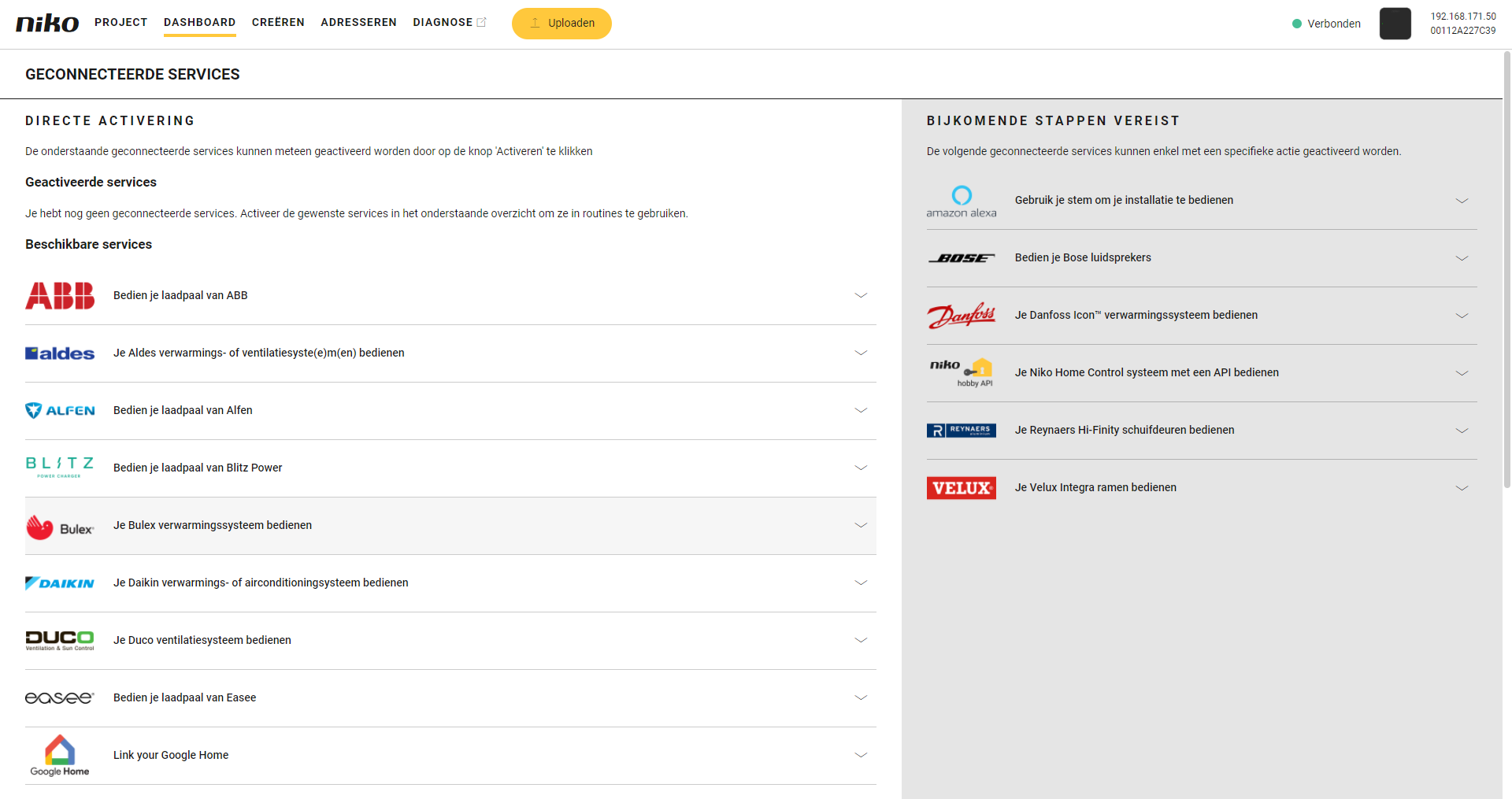Click 'Je Aldes verwarmings- of ventilatiesyste(e)m(en) bedienen'
The width and height of the screenshot is (1512, 799).
(259, 353)
